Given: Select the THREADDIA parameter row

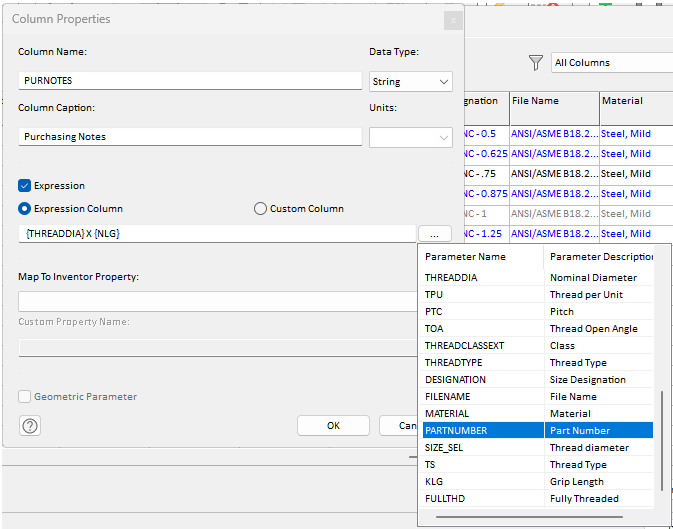Looking at the screenshot, I should 538,278.
